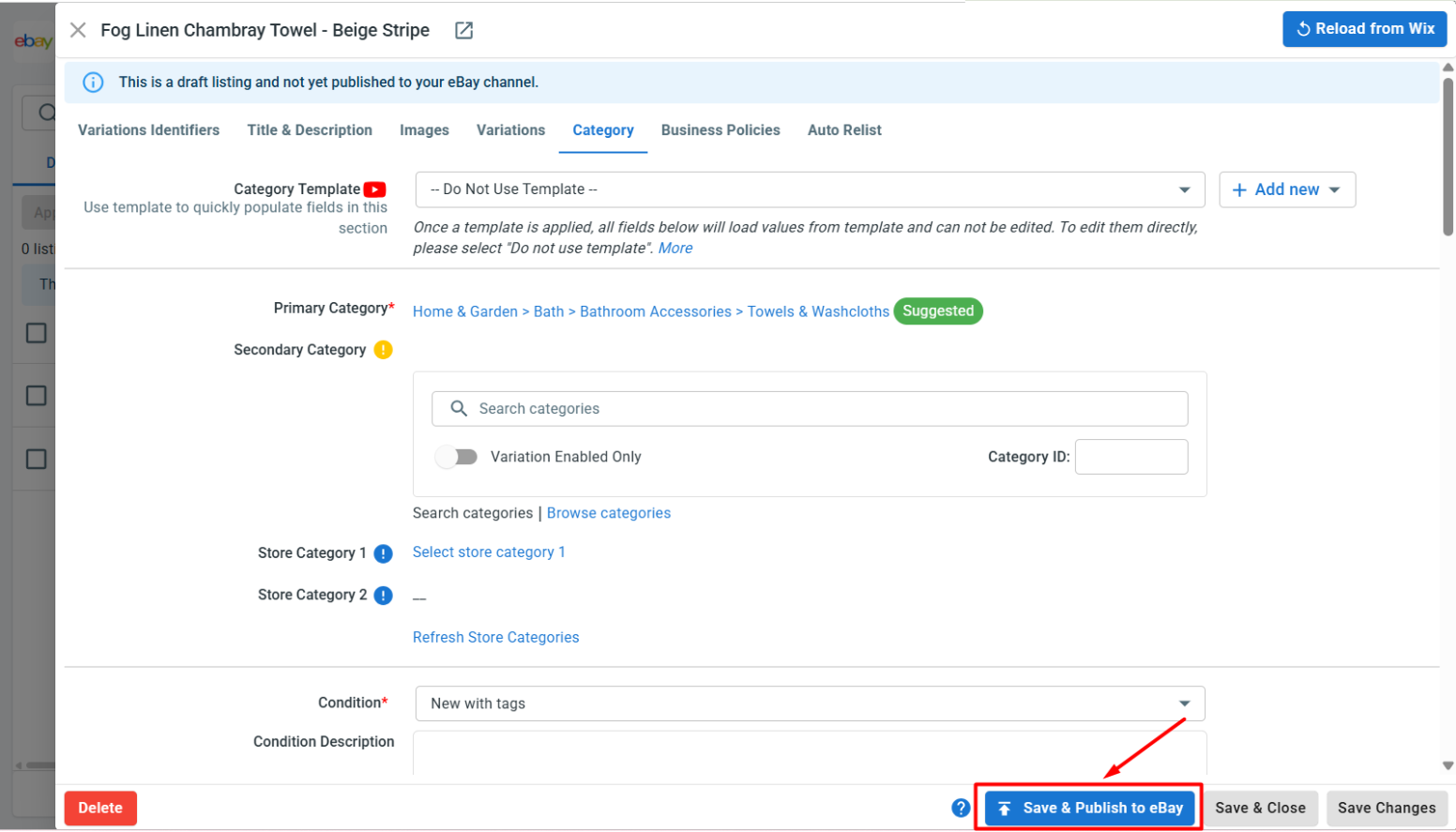Click primary category path link
The width and height of the screenshot is (1456, 832).
[651, 311]
